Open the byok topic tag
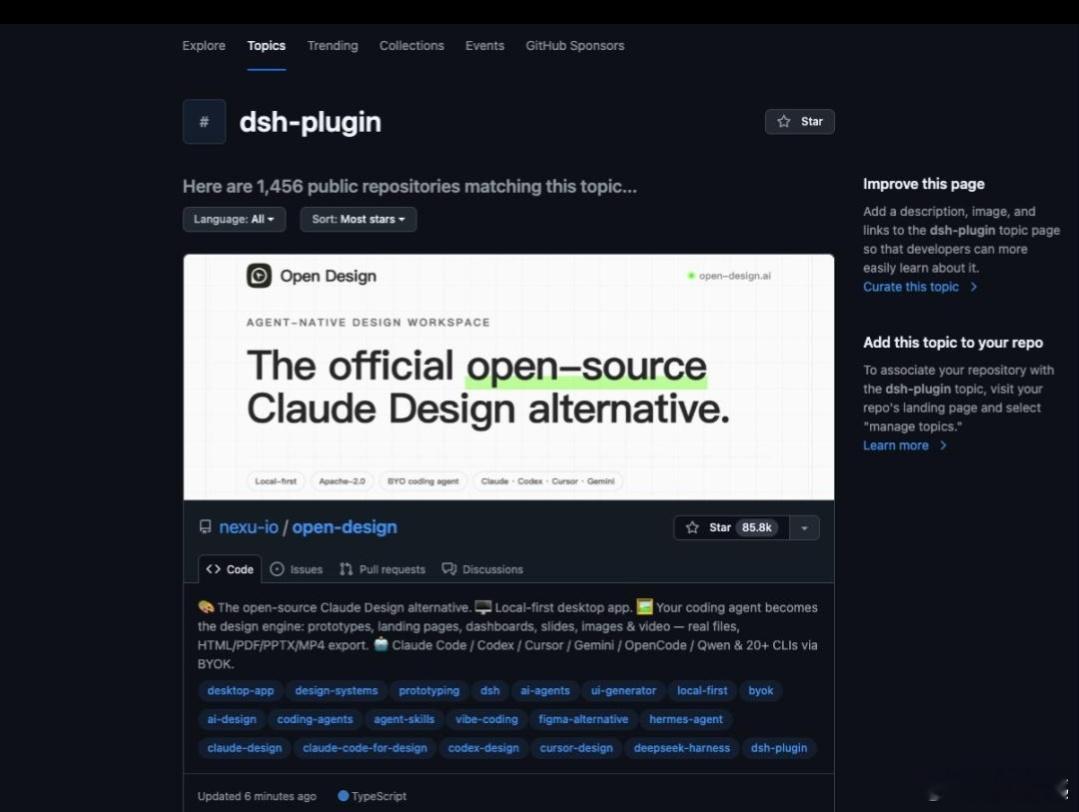Image resolution: width=1079 pixels, height=812 pixels. coord(760,690)
